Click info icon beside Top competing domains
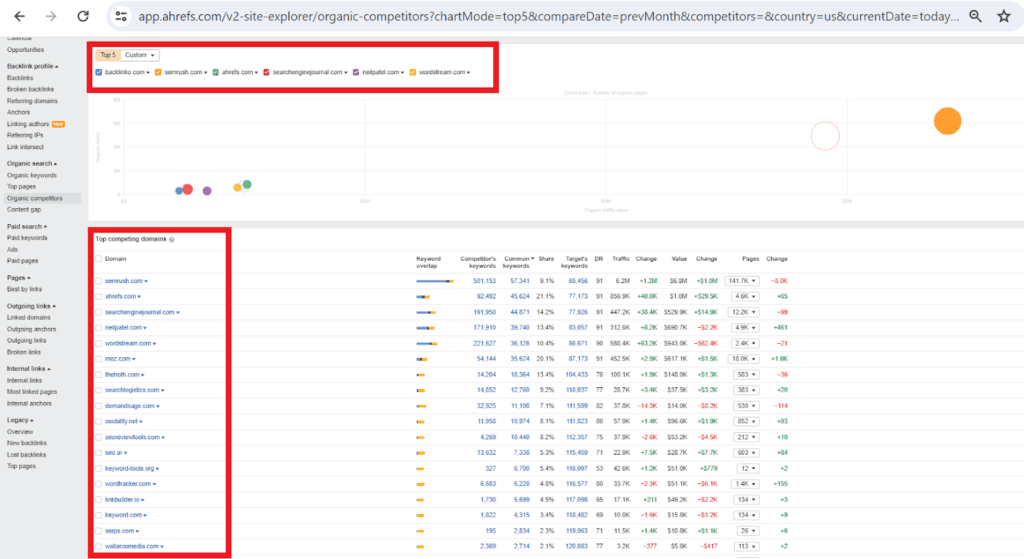Viewport: 1024px width, 559px height. [172, 240]
